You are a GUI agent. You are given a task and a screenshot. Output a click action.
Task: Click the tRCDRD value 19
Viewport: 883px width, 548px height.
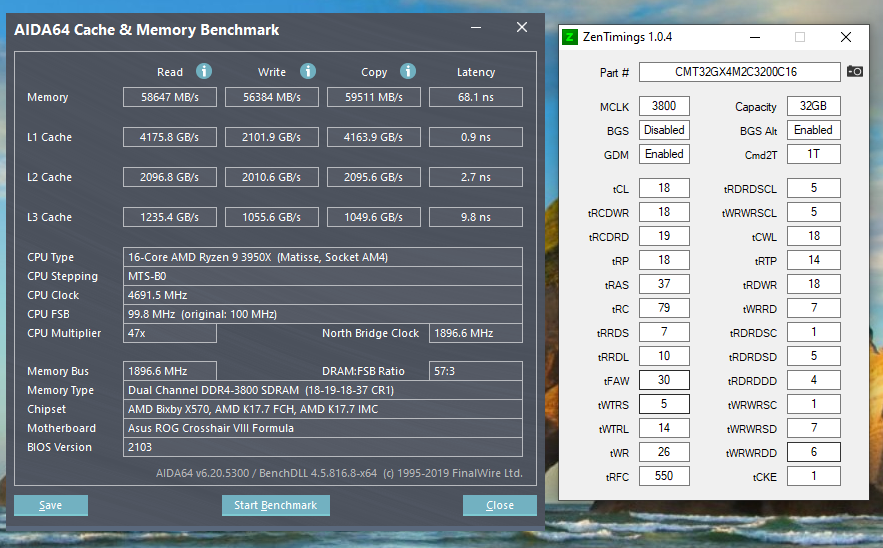664,236
